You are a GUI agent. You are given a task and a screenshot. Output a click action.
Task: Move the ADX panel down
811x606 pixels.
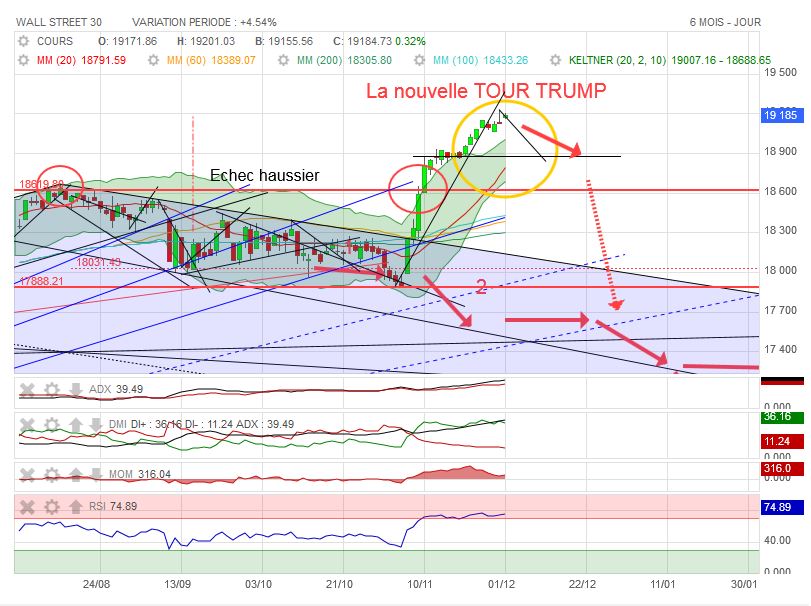(x=76, y=389)
